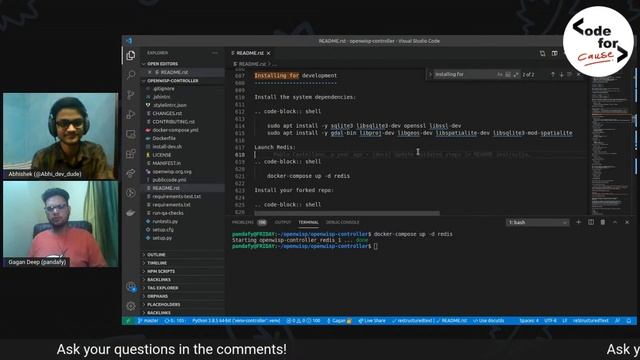Close the terminal panel
This screenshot has height=360, width=640.
627,222
